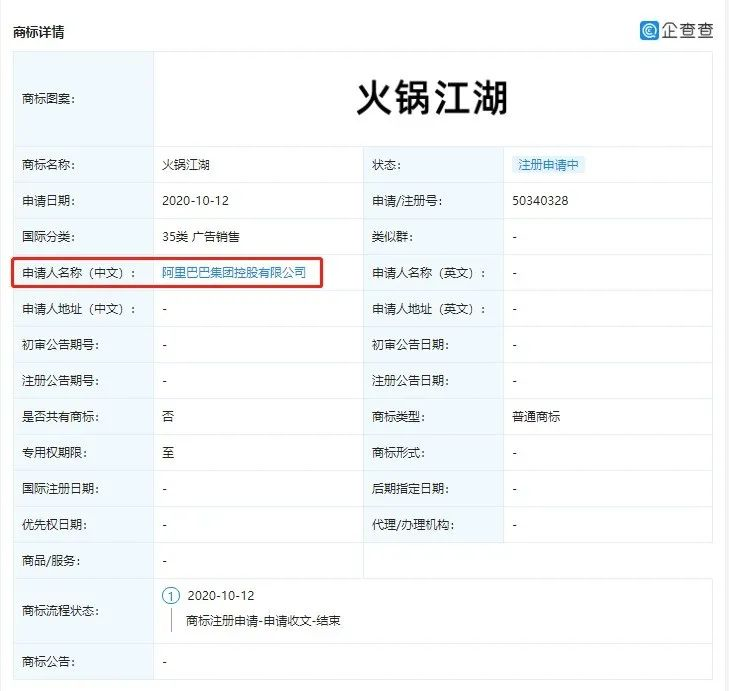729x691 pixels.
Task: Click the 是否共有商标 value 否
Action: click(x=168, y=416)
